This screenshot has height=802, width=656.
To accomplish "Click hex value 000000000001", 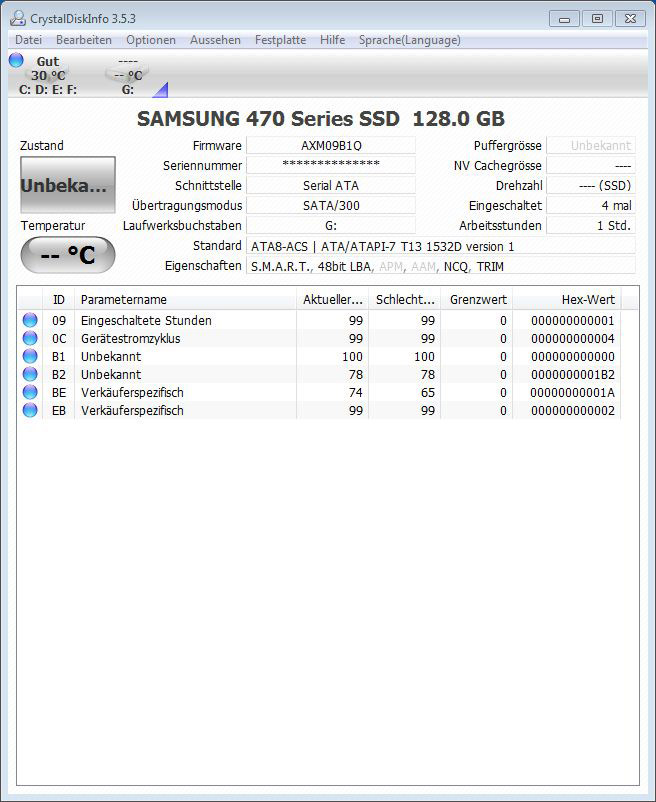I will pos(573,321).
